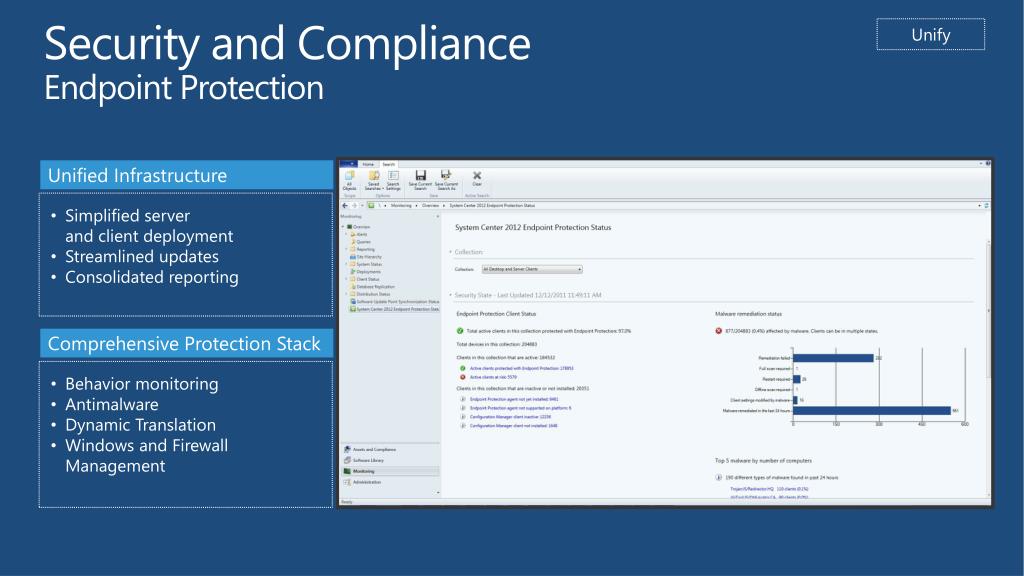Clear the active search with X icon
Screen dimensions: 1024x576
point(477,178)
